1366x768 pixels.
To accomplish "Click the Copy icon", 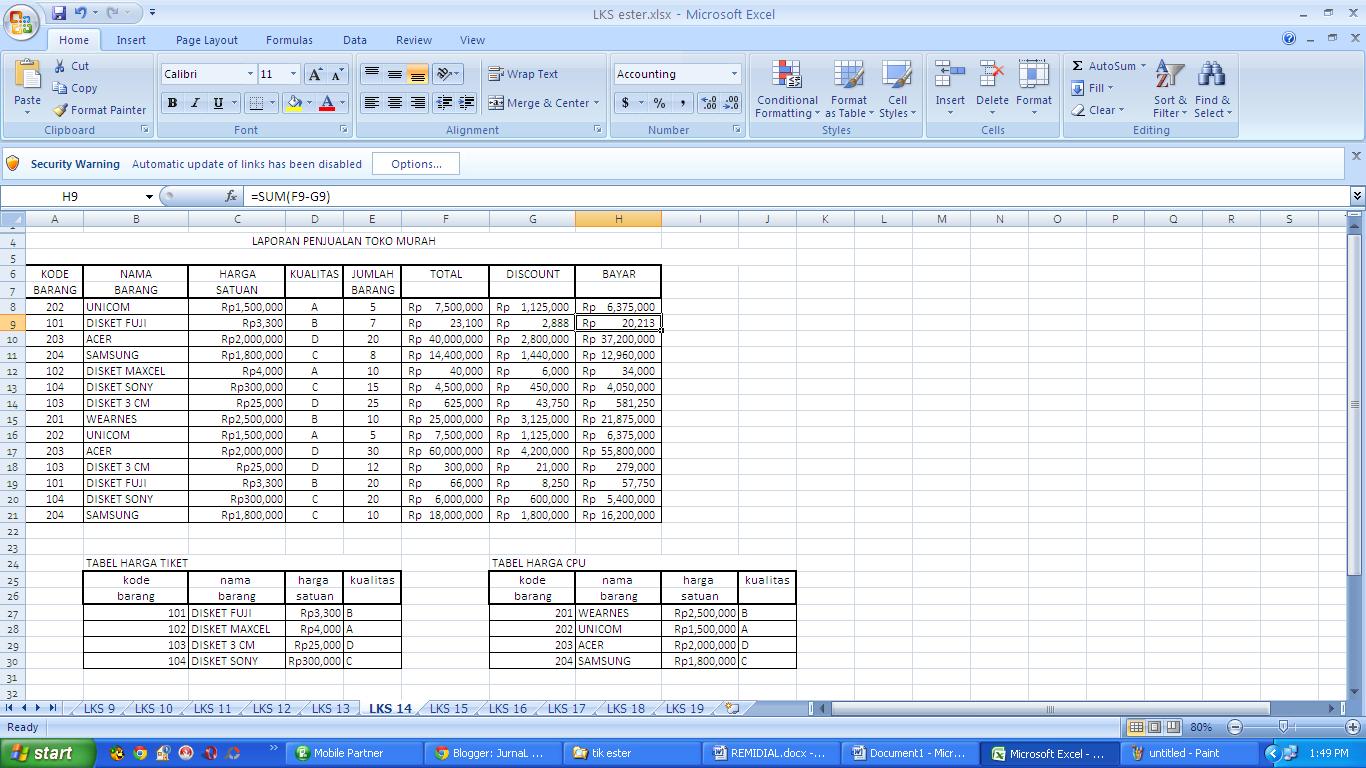I will click(60, 88).
